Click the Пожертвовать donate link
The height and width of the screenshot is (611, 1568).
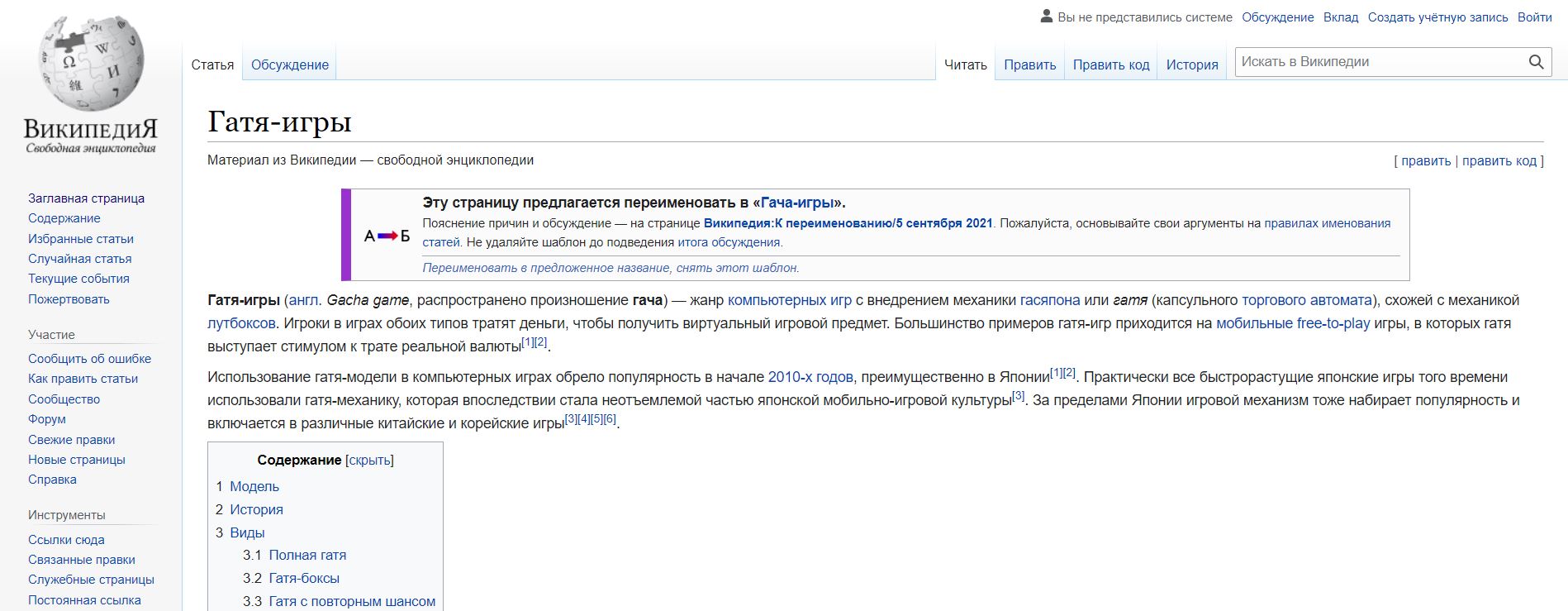click(x=69, y=299)
